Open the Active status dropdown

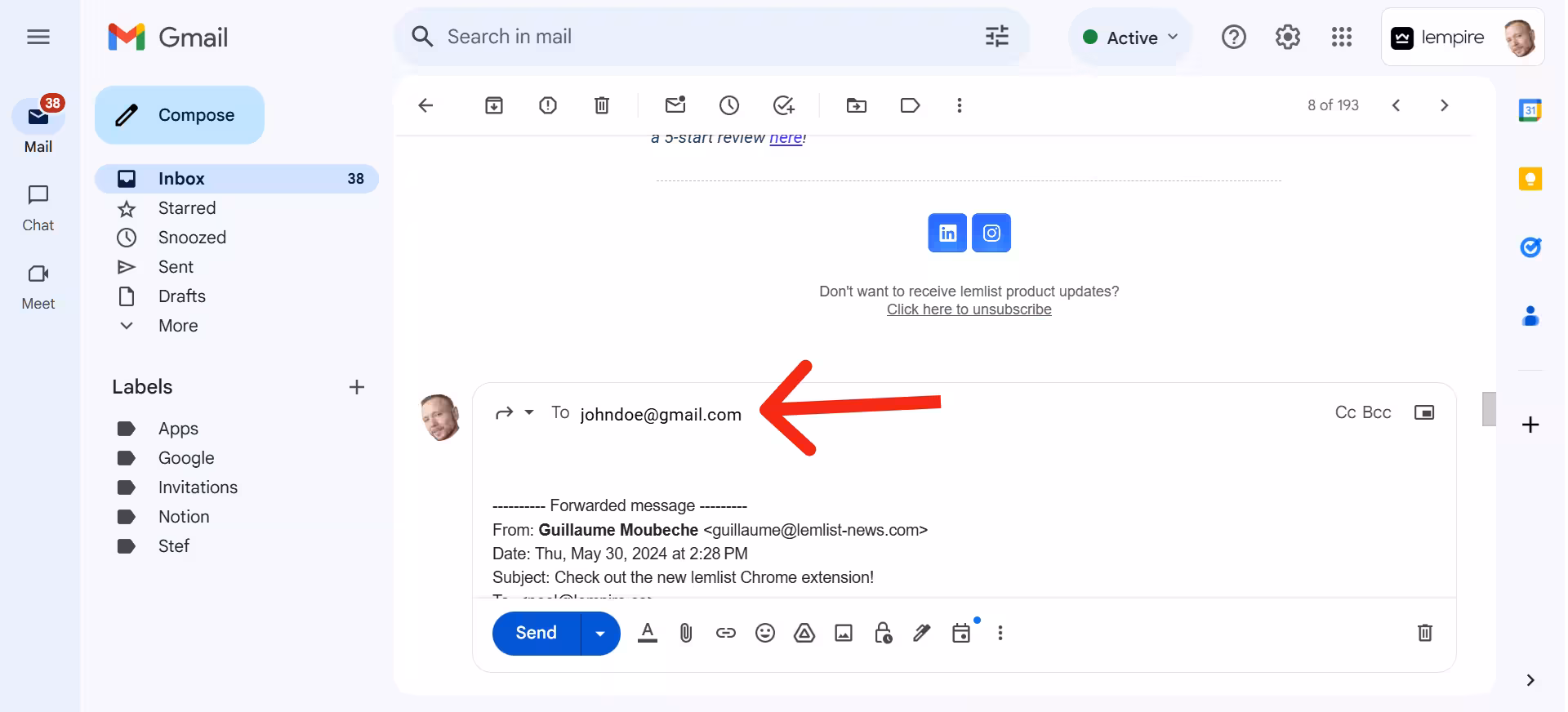click(1130, 38)
